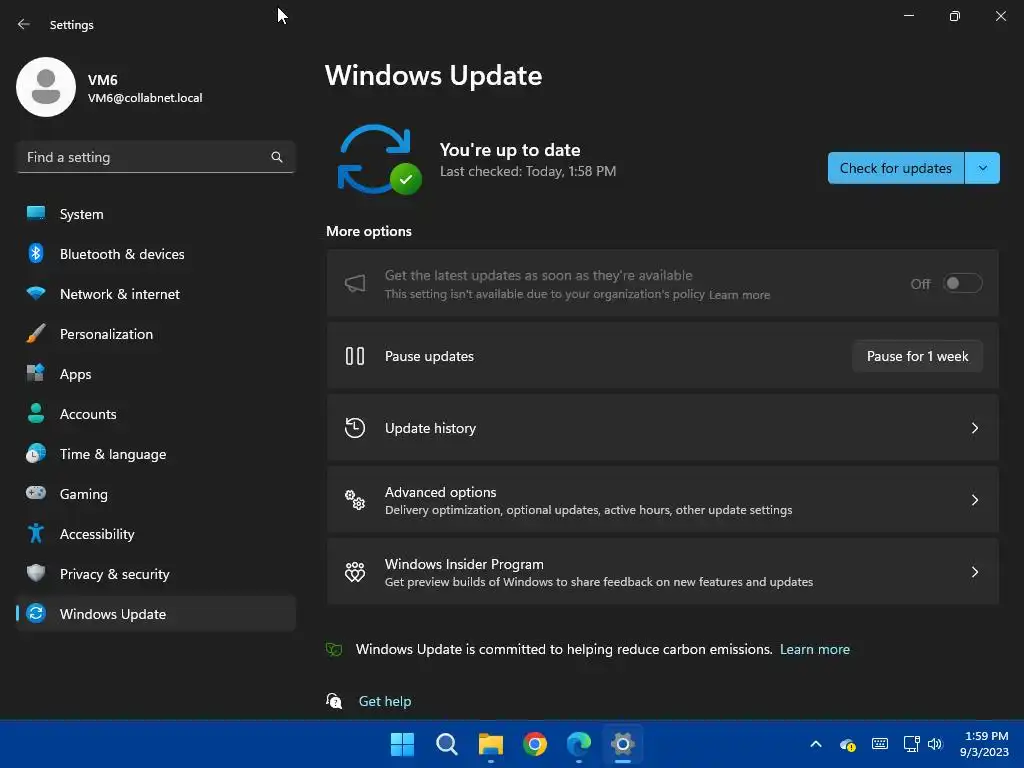Image resolution: width=1024 pixels, height=768 pixels.
Task: Expand Update history chevron
Action: click(x=974, y=428)
